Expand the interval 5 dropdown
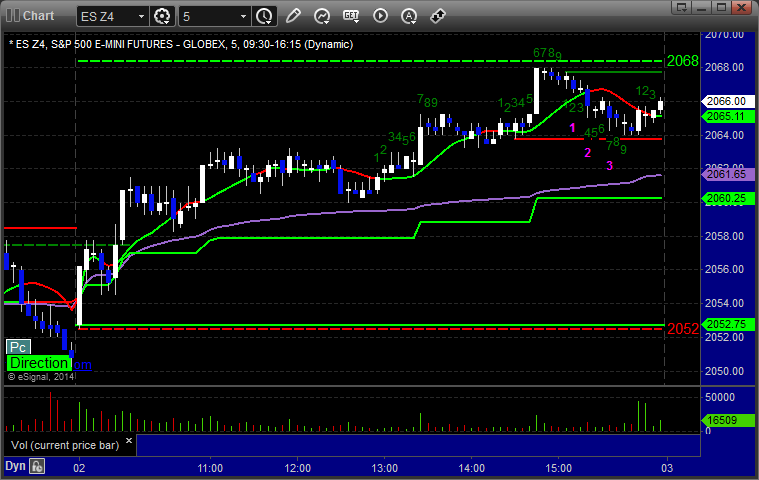 [x=243, y=16]
